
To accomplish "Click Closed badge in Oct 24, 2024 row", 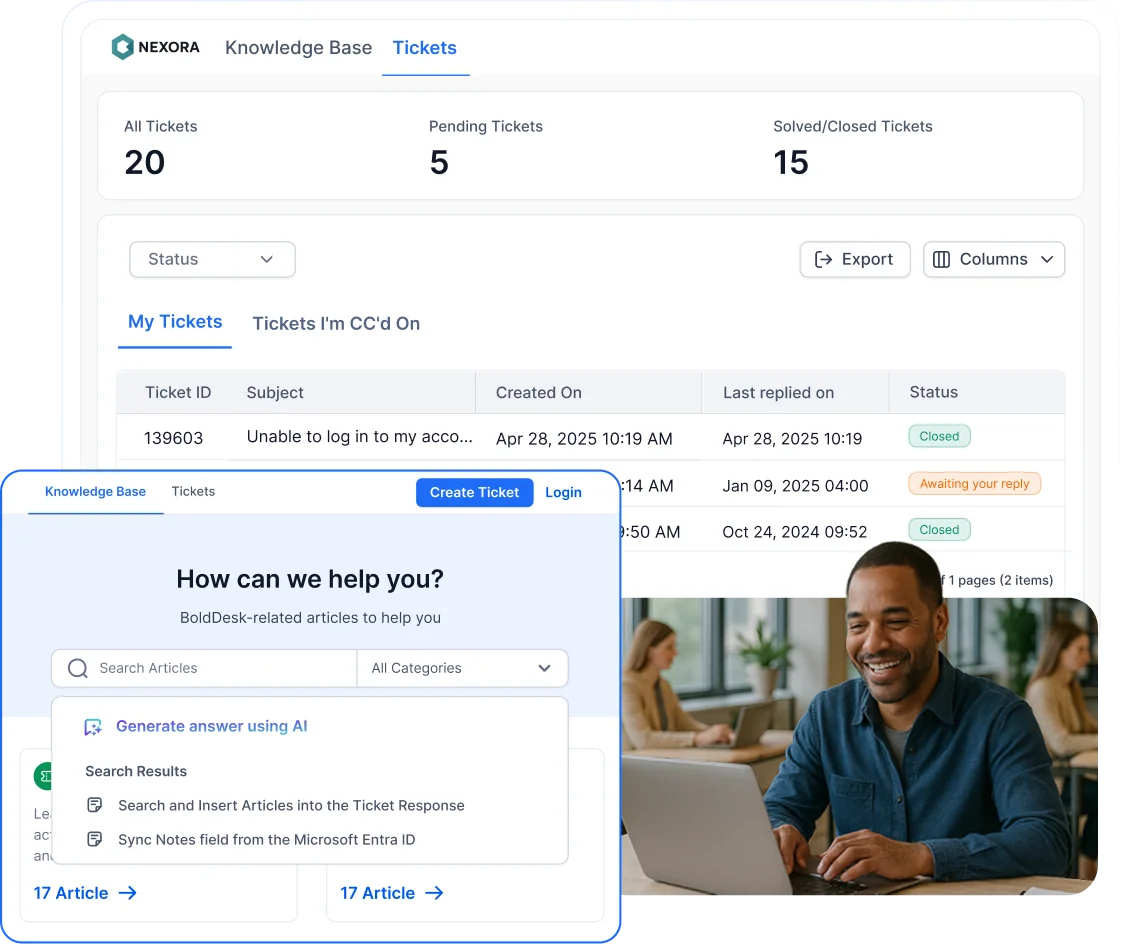I will [940, 530].
